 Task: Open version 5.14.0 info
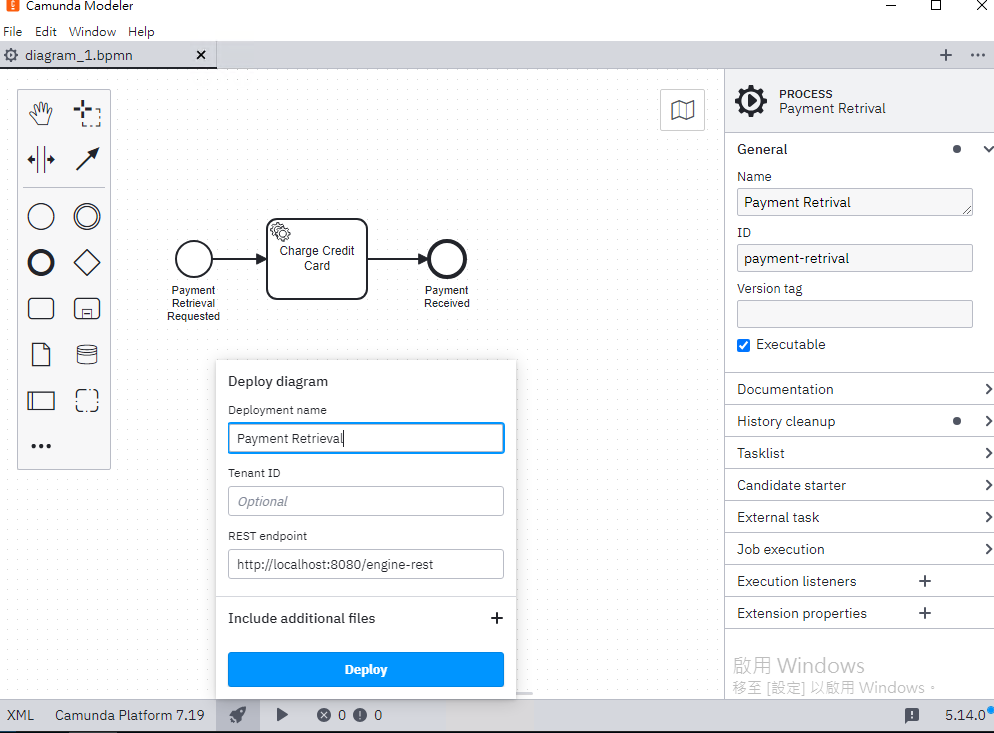[965, 715]
